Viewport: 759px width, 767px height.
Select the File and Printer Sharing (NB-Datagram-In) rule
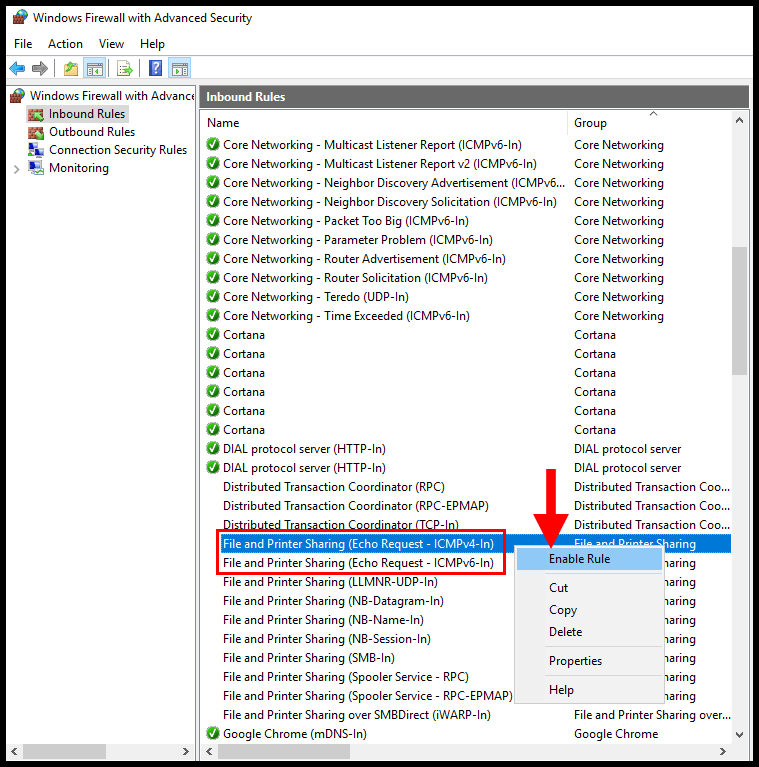point(333,601)
